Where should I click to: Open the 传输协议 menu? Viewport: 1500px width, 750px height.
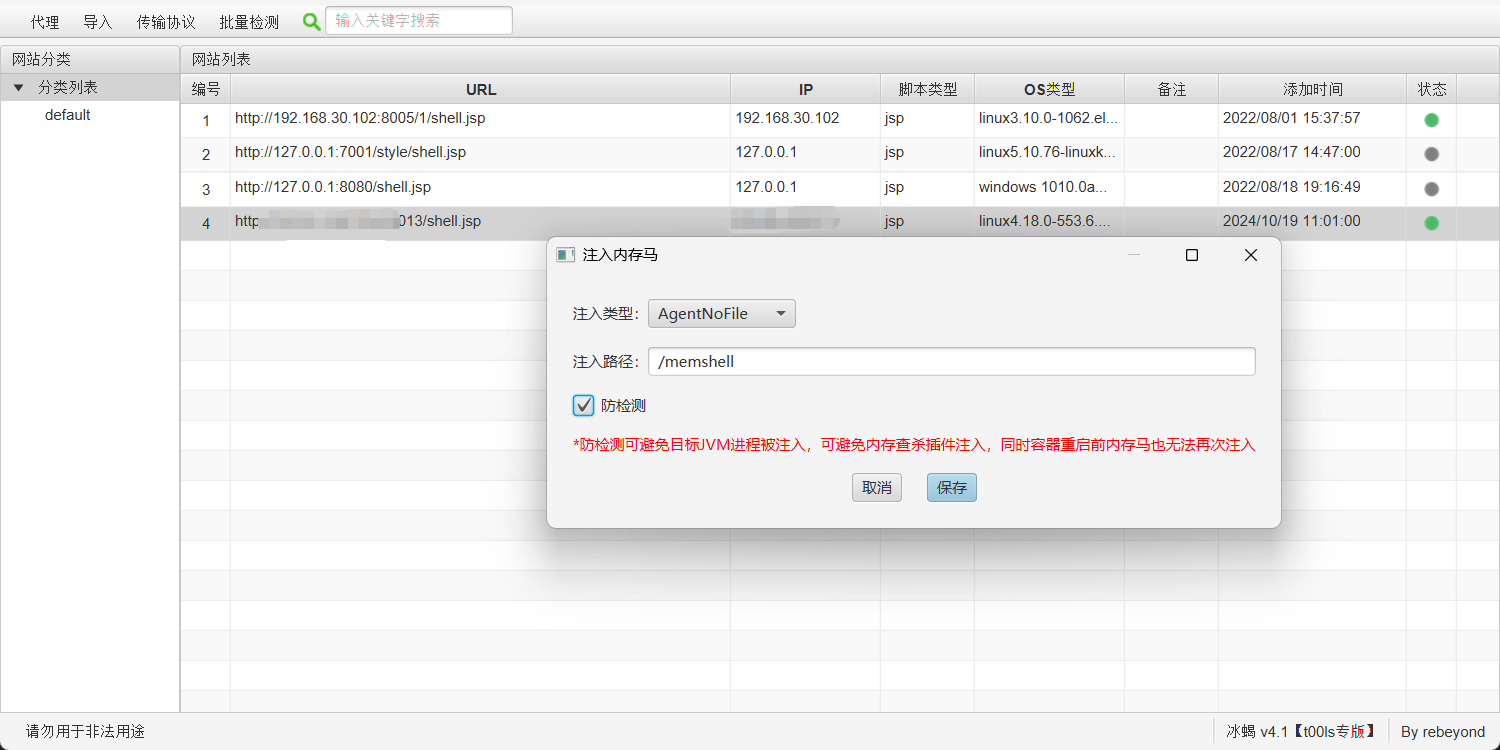pos(166,22)
